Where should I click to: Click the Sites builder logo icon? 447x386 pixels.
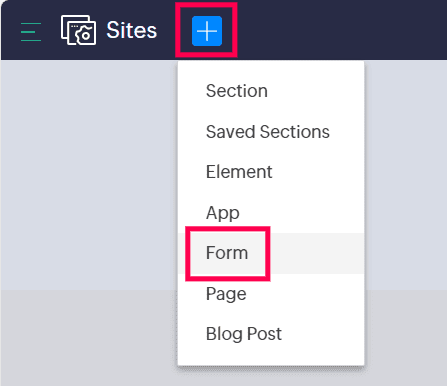coord(78,30)
